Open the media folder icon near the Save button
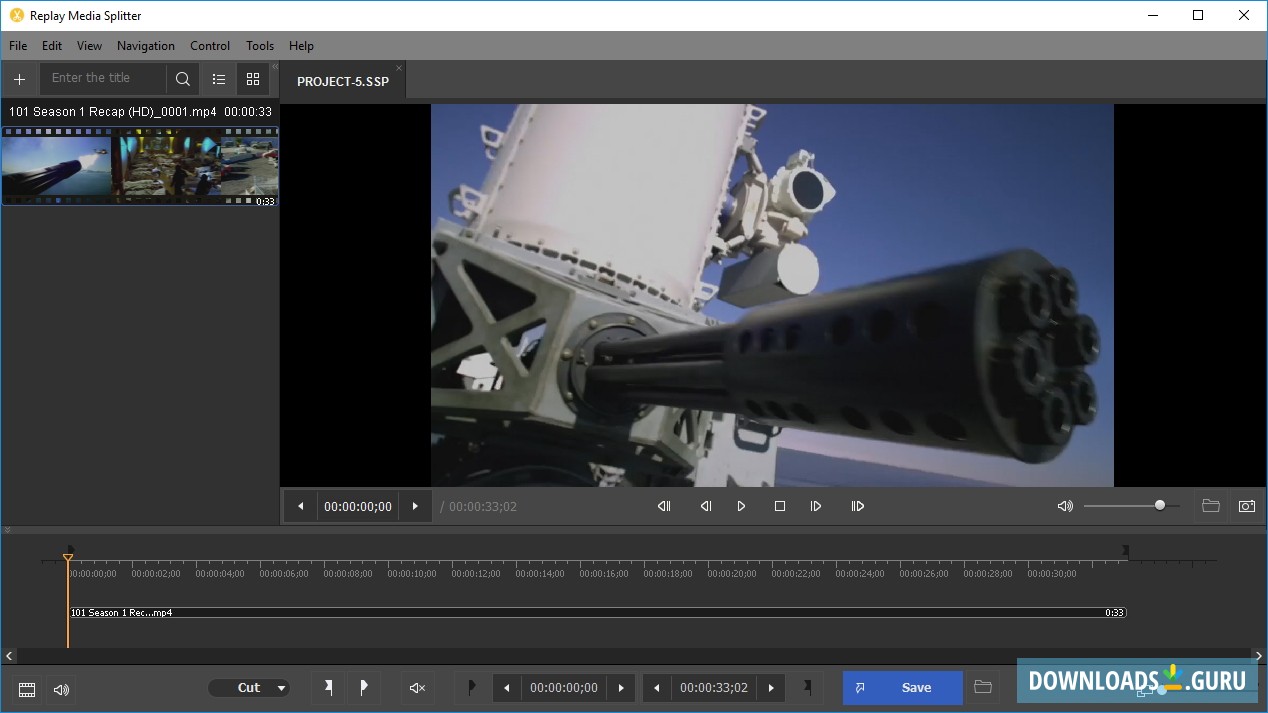The image size is (1268, 713). 982,688
